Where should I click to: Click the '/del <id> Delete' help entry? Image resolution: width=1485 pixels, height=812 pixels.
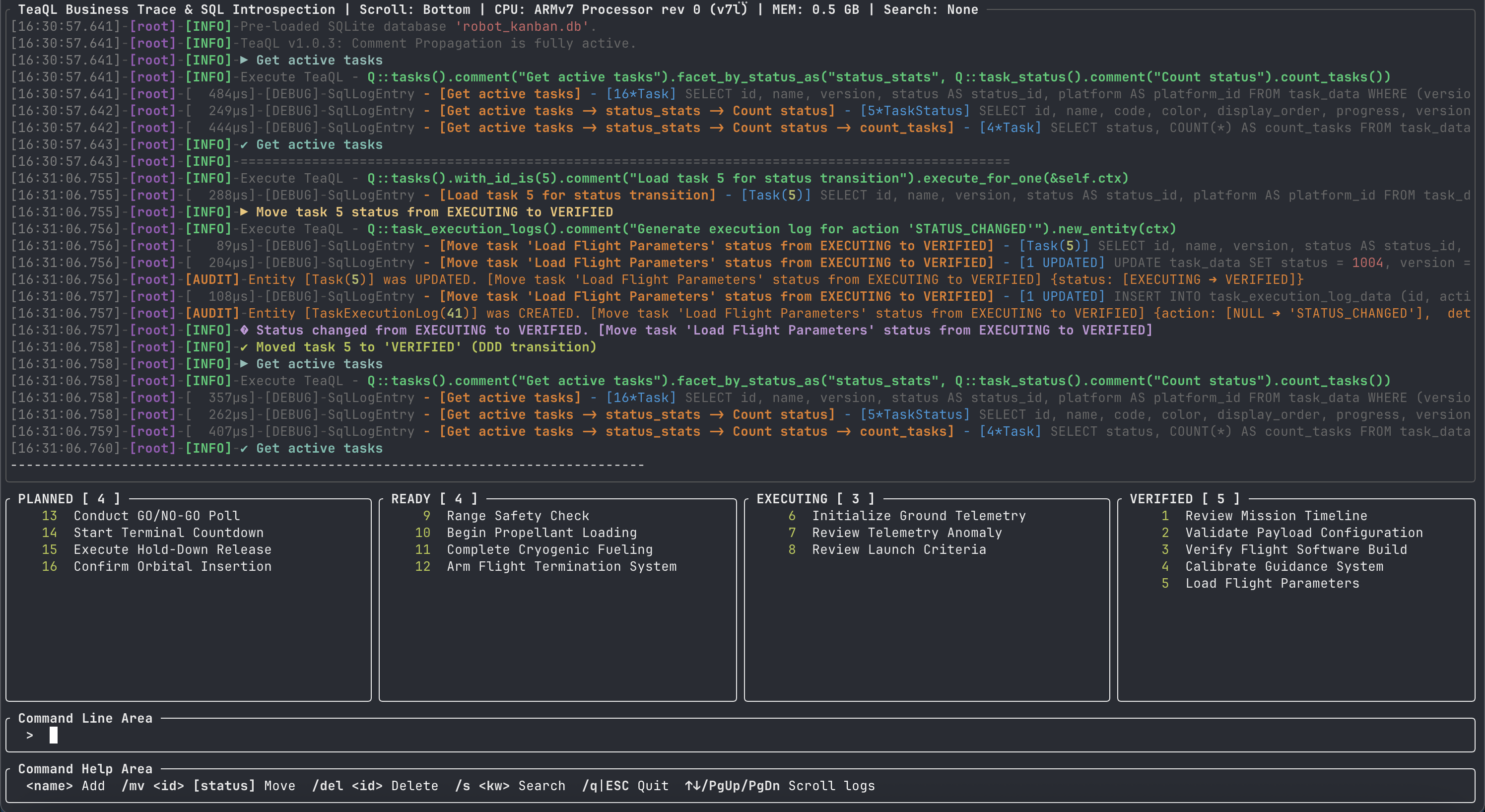375,786
